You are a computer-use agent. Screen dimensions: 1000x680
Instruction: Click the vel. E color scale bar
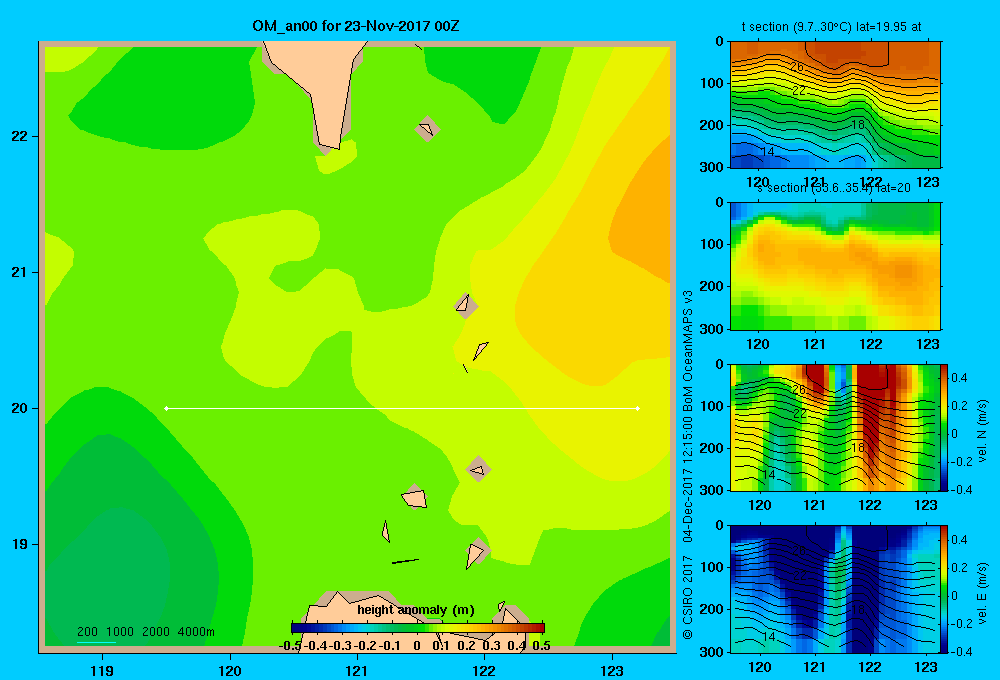945,589
